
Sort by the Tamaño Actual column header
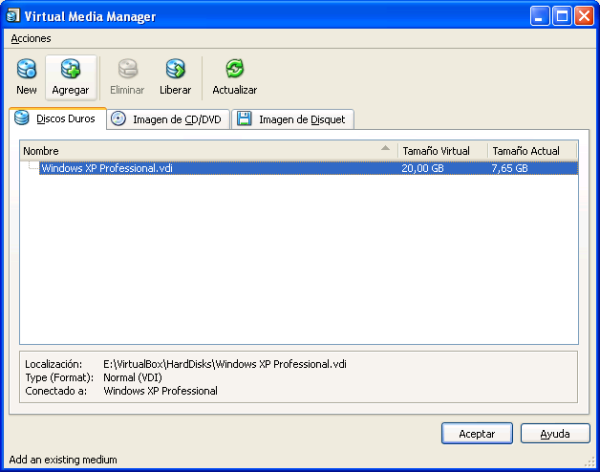click(531, 151)
